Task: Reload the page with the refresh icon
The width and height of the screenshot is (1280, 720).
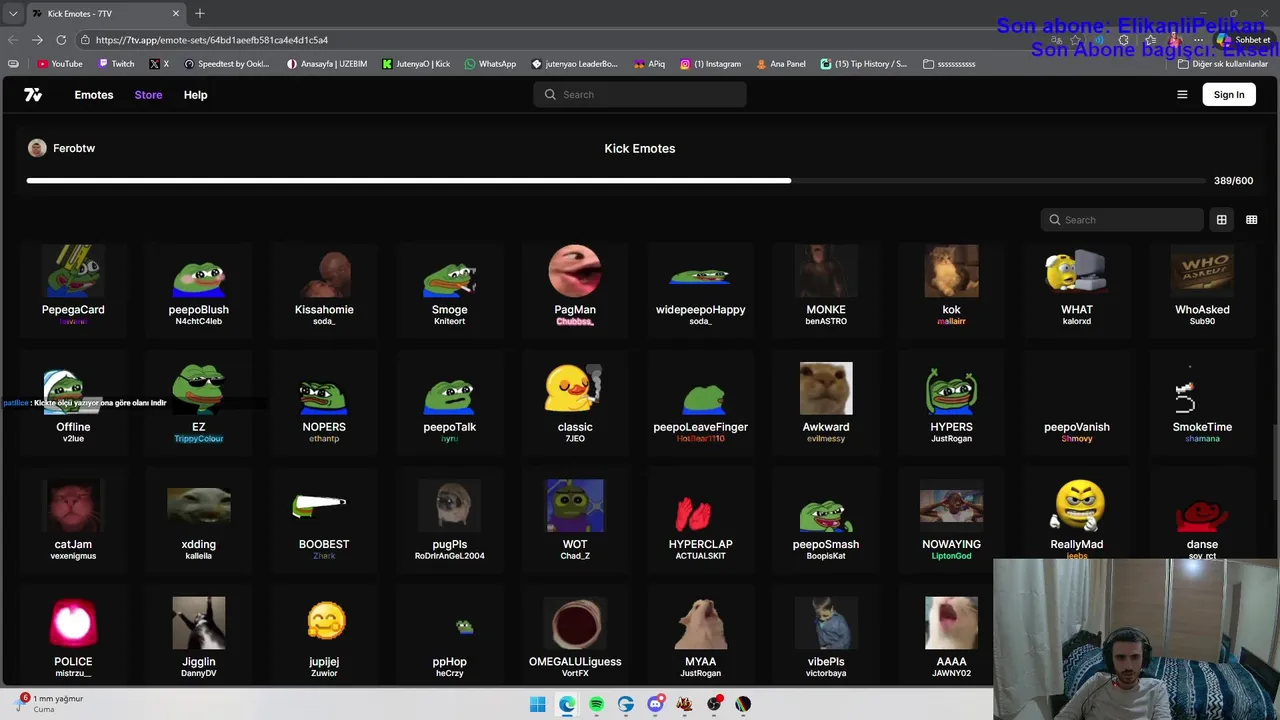Action: (61, 40)
